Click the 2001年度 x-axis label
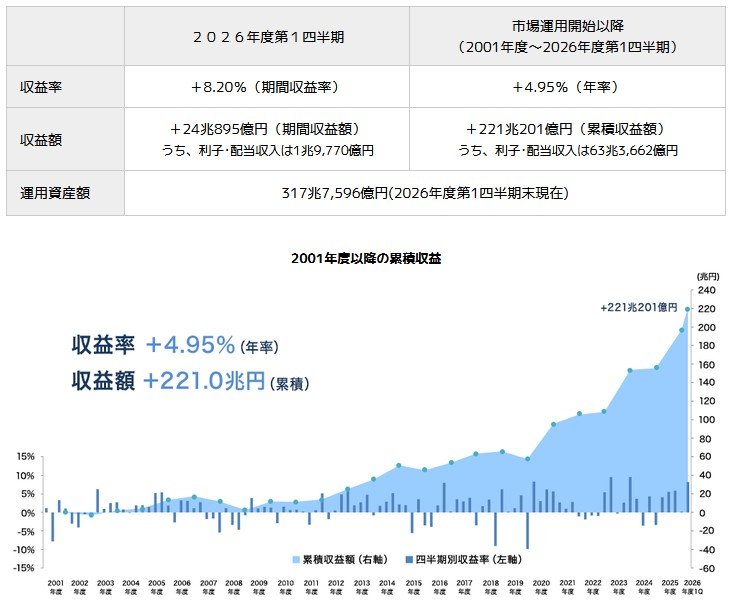The image size is (735, 600). 55,587
